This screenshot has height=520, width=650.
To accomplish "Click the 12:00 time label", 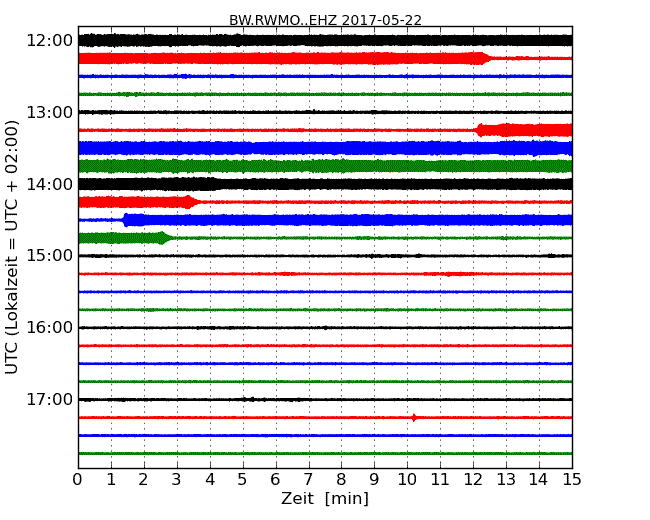I will click(x=50, y=41).
